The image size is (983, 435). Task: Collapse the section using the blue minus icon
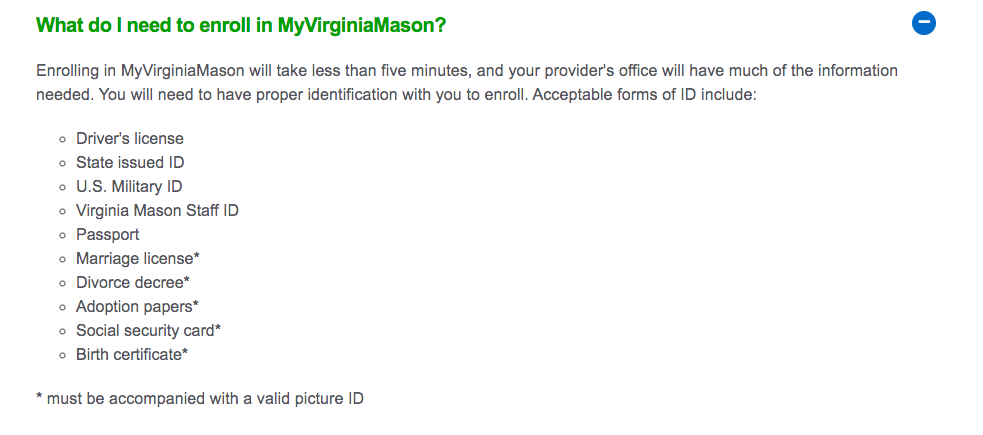pyautogui.click(x=923, y=23)
